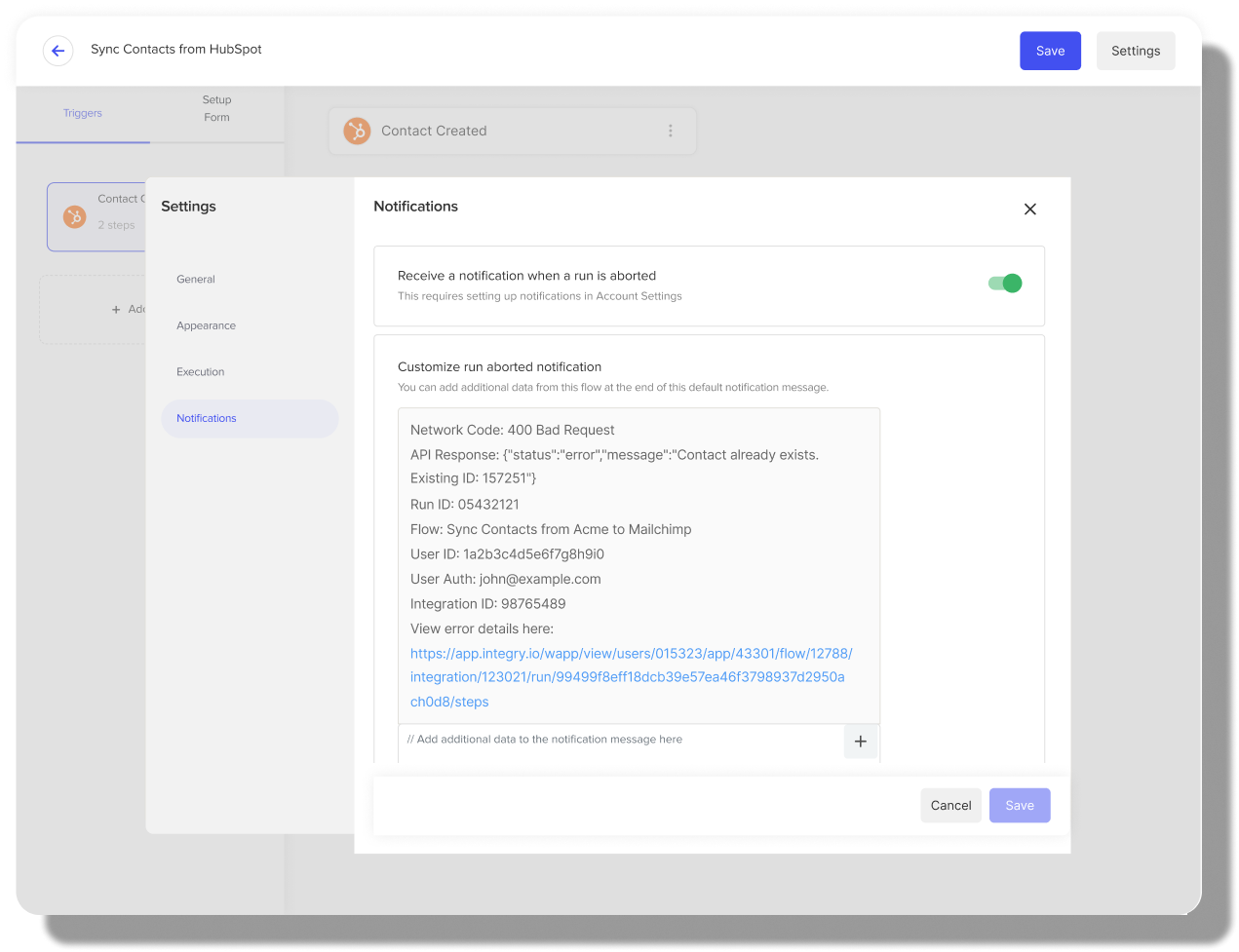Screen dimensions: 1239x952
Task: Open the Contact Created three-dot menu
Action: click(671, 131)
